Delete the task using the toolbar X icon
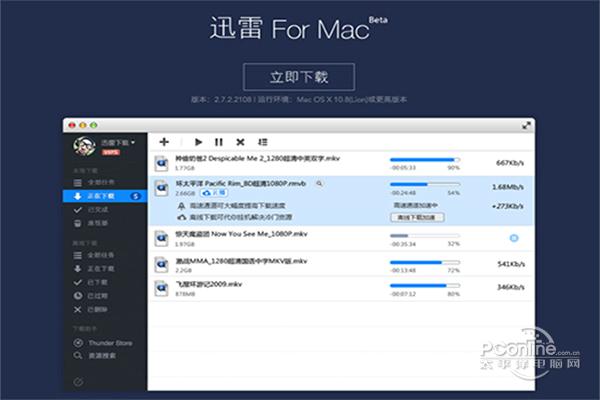The height and width of the screenshot is (400, 600). (240, 142)
